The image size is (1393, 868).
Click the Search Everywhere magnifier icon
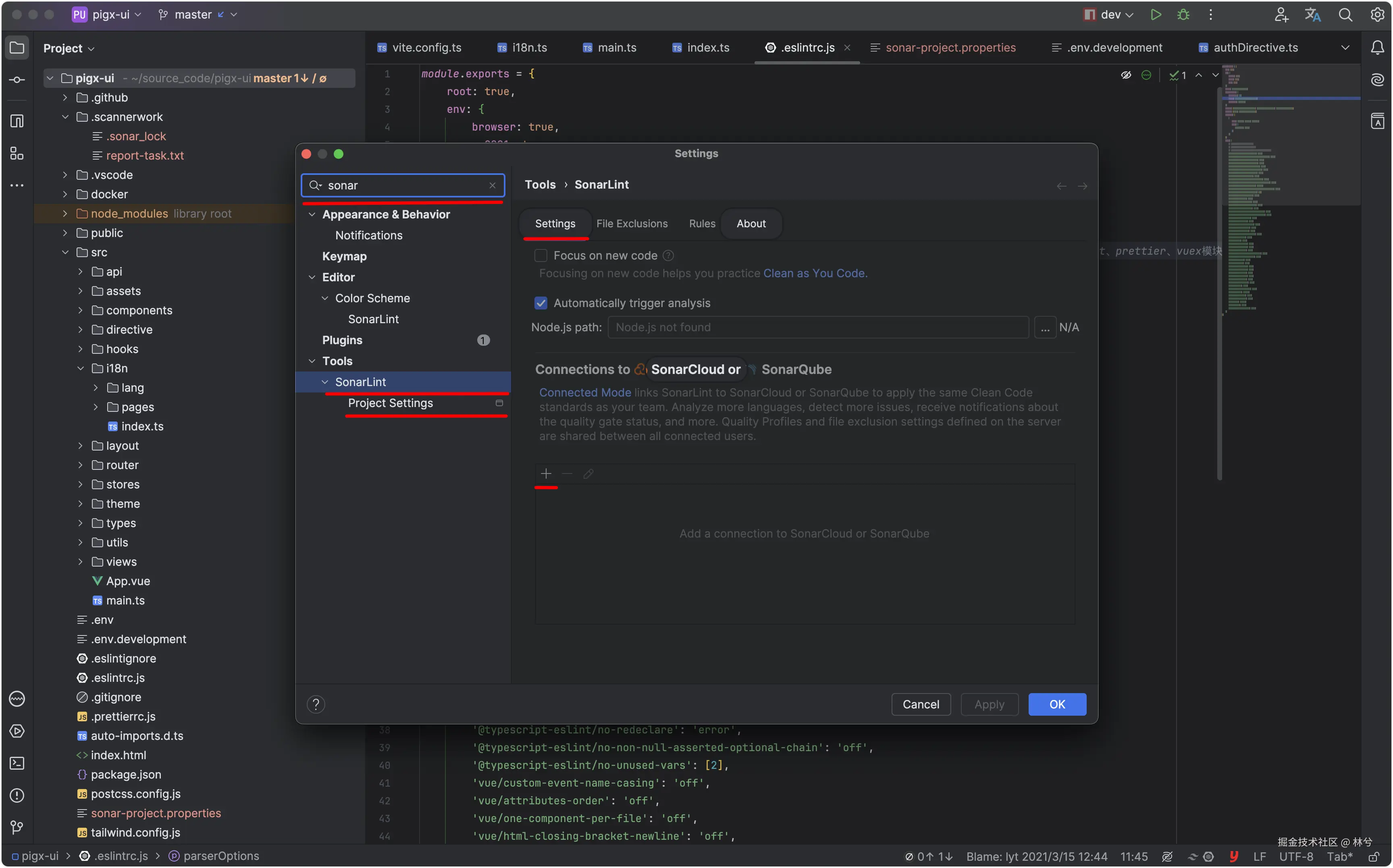(x=1345, y=15)
